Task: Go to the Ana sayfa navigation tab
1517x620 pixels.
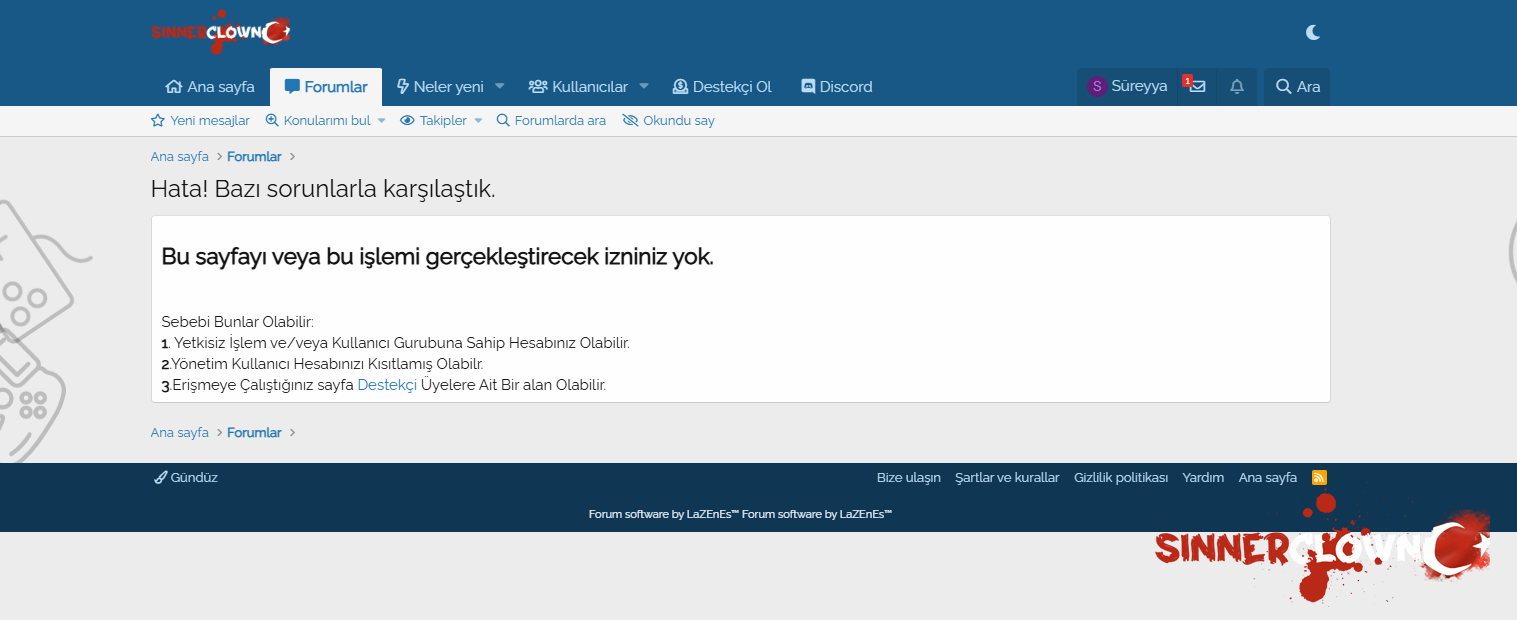Action: 210,87
